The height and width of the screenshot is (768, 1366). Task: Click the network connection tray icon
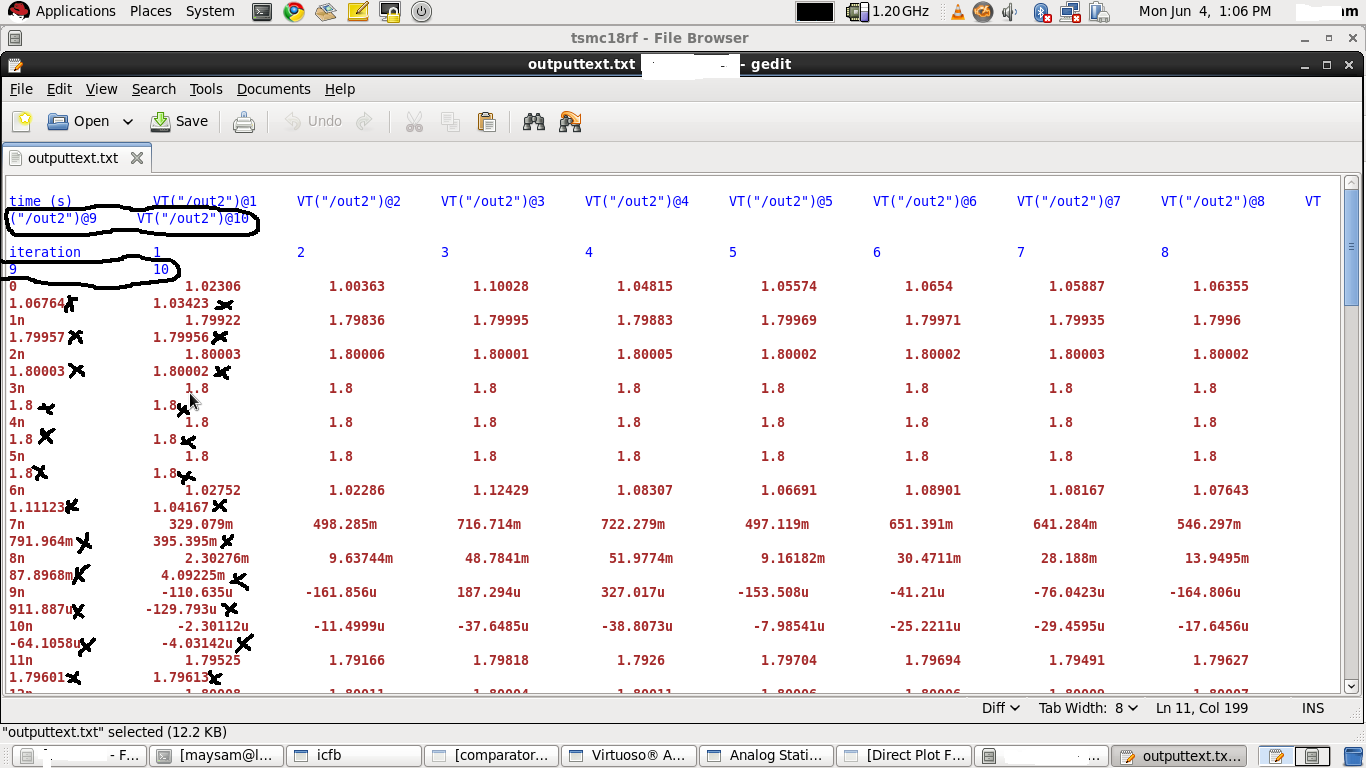click(x=1071, y=12)
